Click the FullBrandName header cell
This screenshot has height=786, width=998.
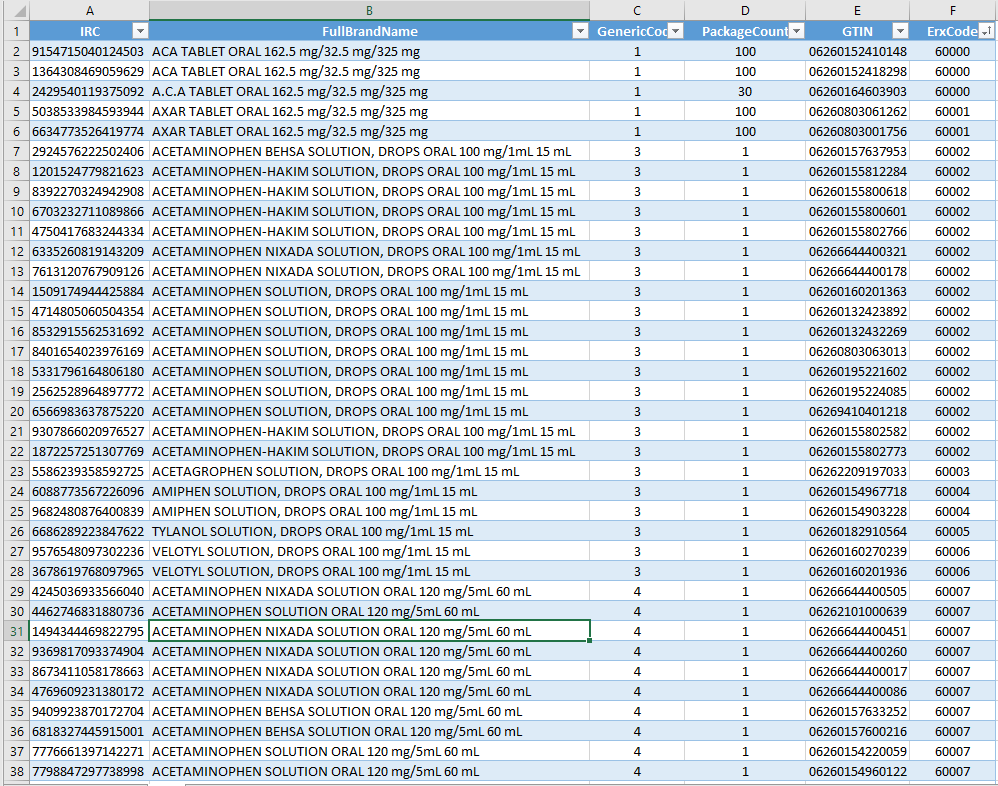point(369,31)
